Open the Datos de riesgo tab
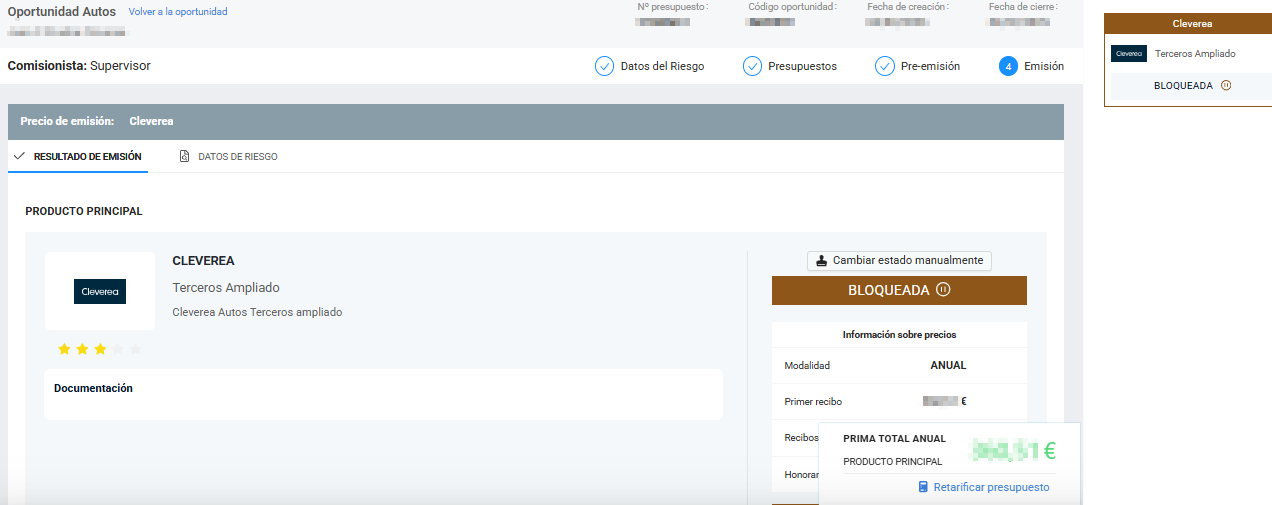 pyautogui.click(x=228, y=156)
